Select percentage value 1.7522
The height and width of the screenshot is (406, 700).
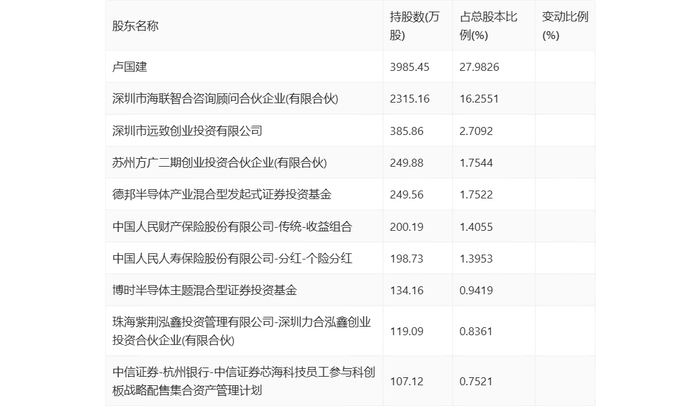point(476,195)
